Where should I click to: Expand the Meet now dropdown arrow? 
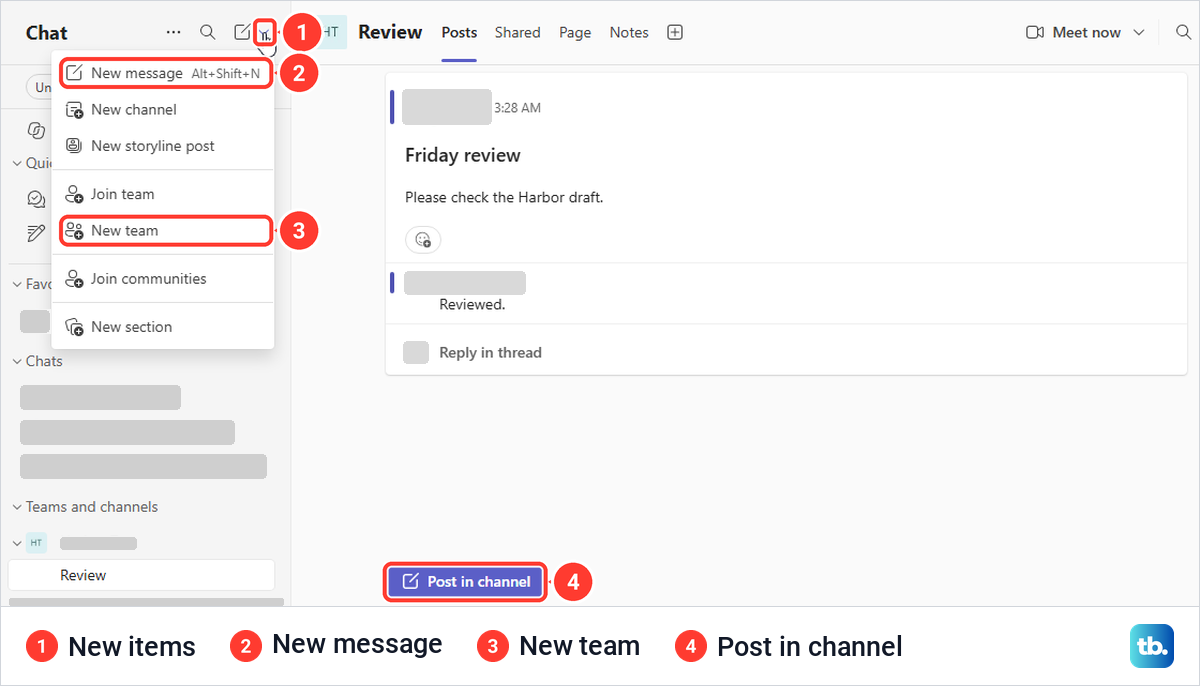click(x=1138, y=32)
